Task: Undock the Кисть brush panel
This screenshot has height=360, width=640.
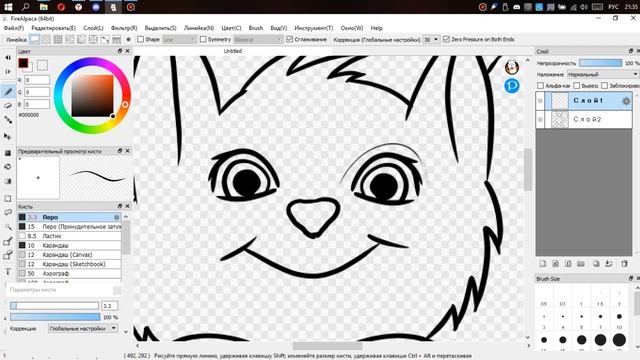Action: click(120, 206)
